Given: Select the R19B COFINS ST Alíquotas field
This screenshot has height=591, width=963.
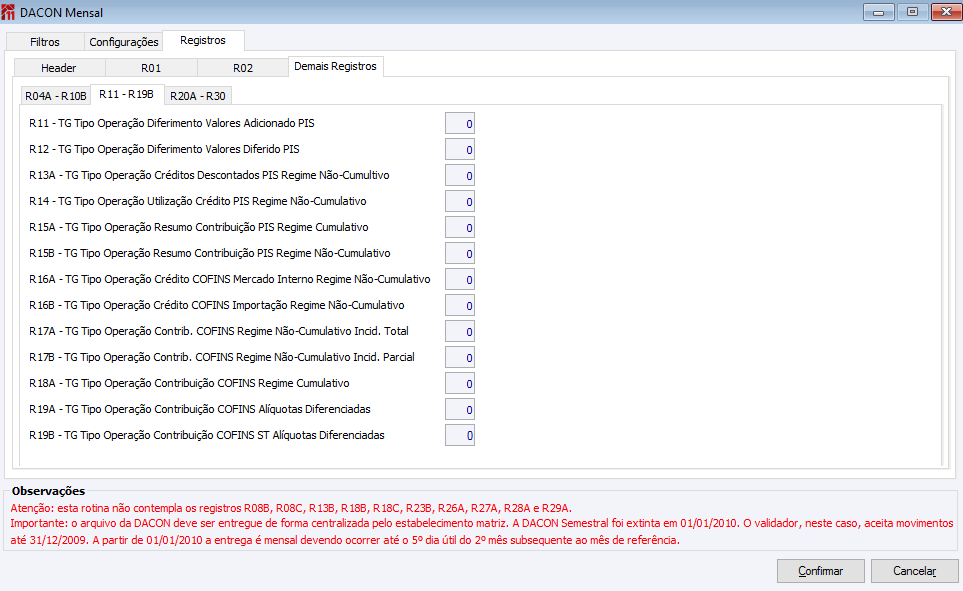Looking at the screenshot, I should pos(460,435).
